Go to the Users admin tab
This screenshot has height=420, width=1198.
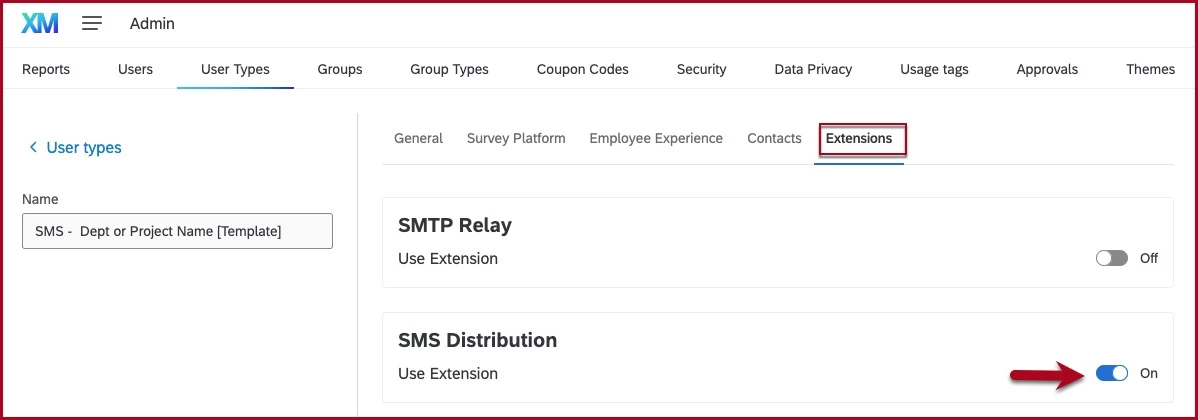tap(135, 69)
